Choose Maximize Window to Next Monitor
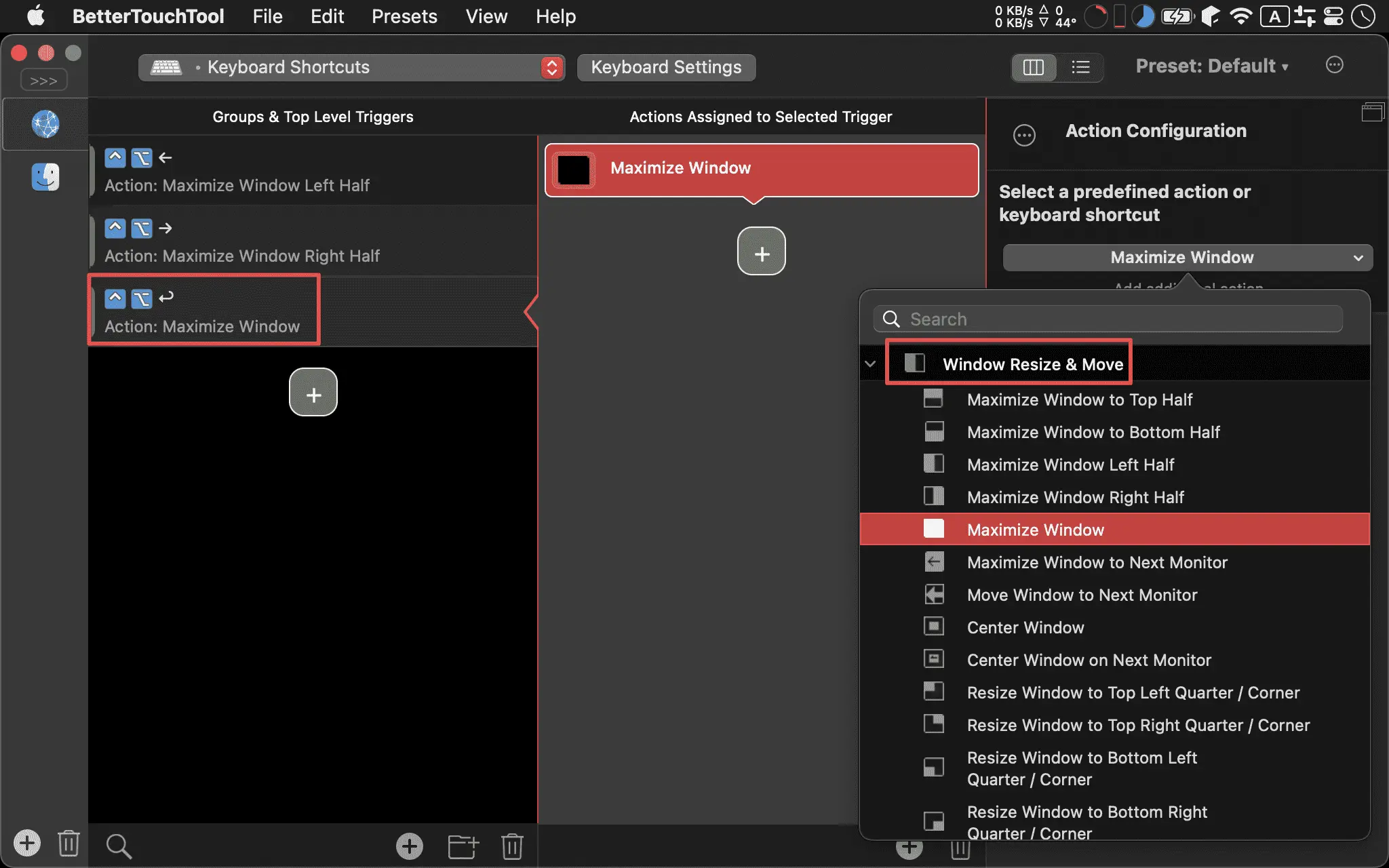The height and width of the screenshot is (868, 1389). (1115, 562)
